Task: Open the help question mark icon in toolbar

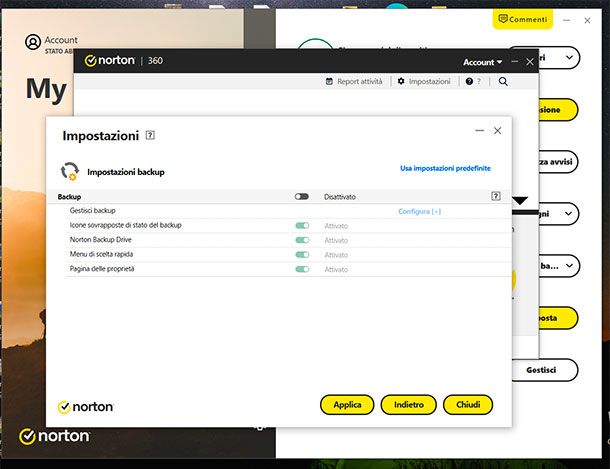Action: 469,81
